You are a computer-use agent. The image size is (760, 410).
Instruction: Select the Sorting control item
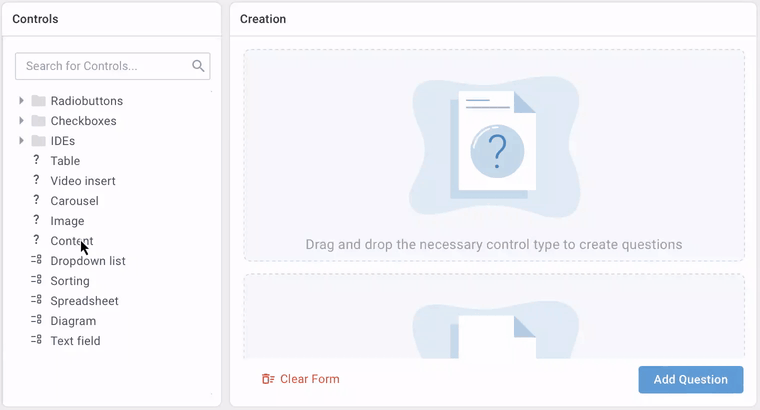coord(70,281)
